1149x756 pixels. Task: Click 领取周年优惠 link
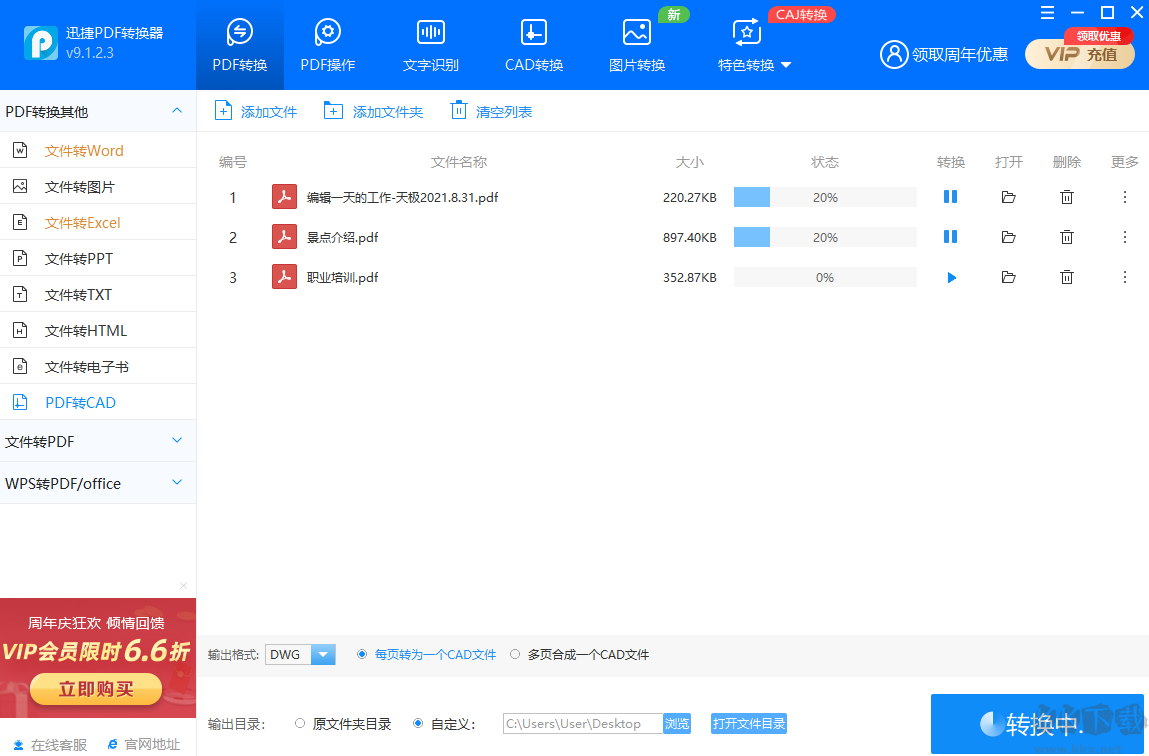click(x=959, y=54)
